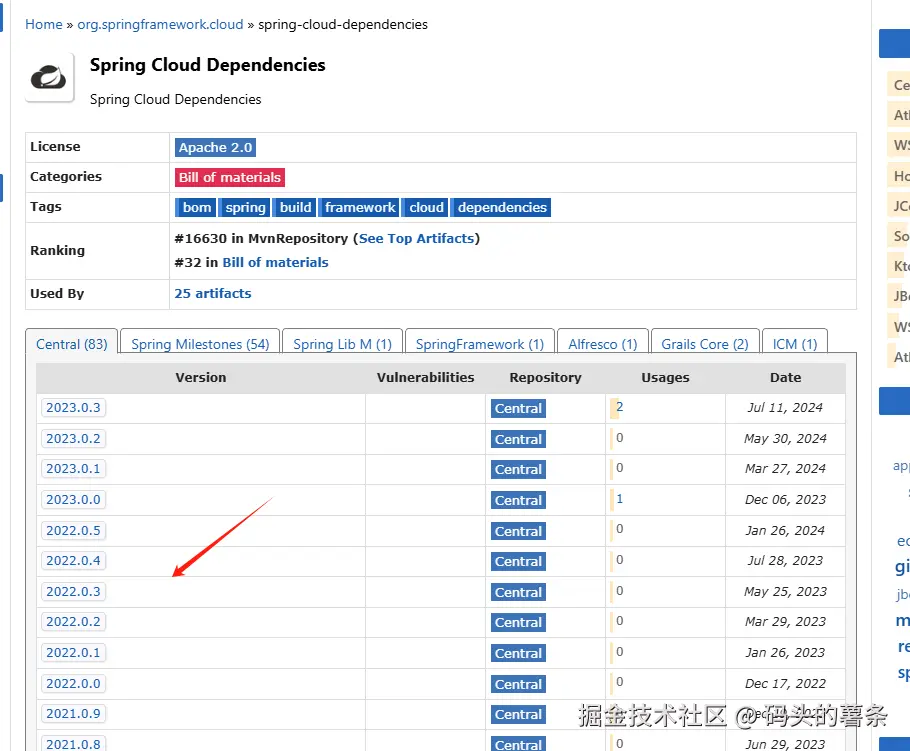This screenshot has width=910, height=751.
Task: Select the bom tag
Action: click(196, 208)
